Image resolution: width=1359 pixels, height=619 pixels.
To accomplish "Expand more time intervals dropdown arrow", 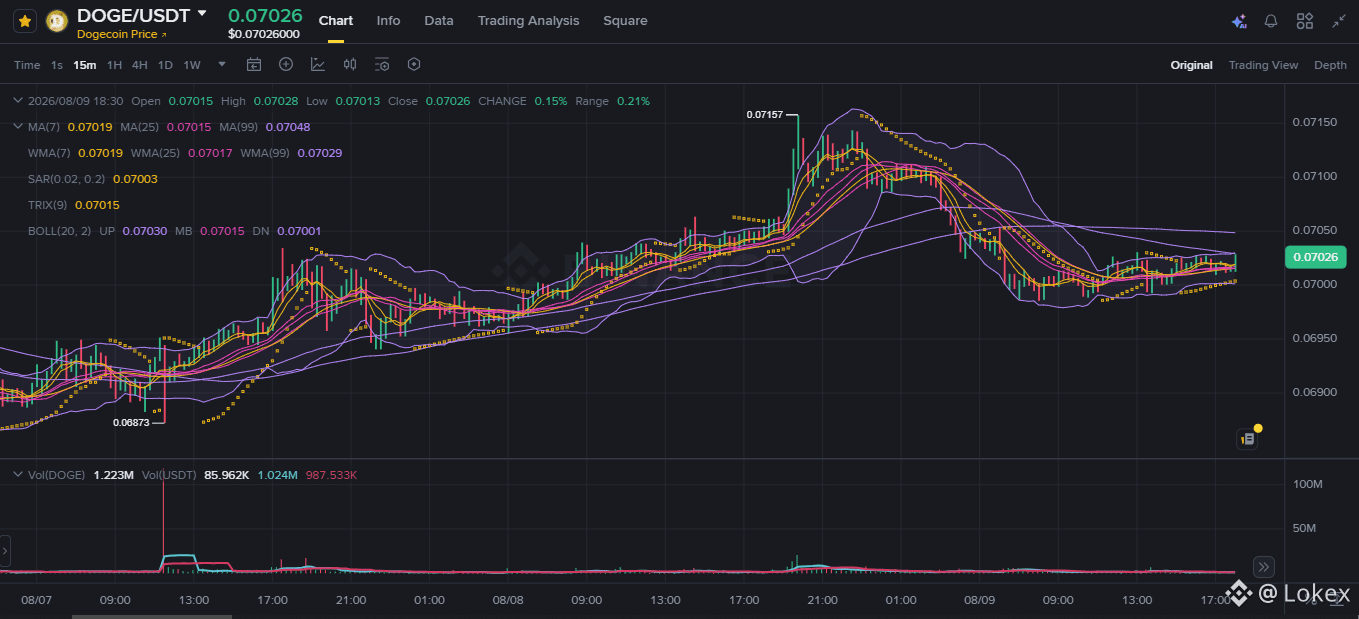I will click(222, 64).
